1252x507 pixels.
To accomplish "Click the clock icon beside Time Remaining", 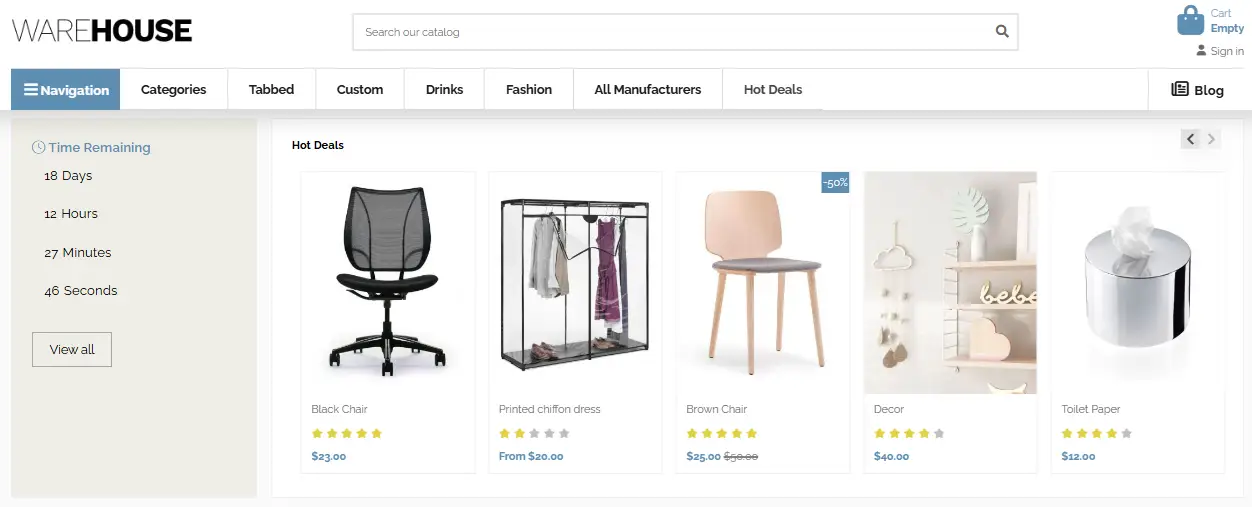I will 39,147.
